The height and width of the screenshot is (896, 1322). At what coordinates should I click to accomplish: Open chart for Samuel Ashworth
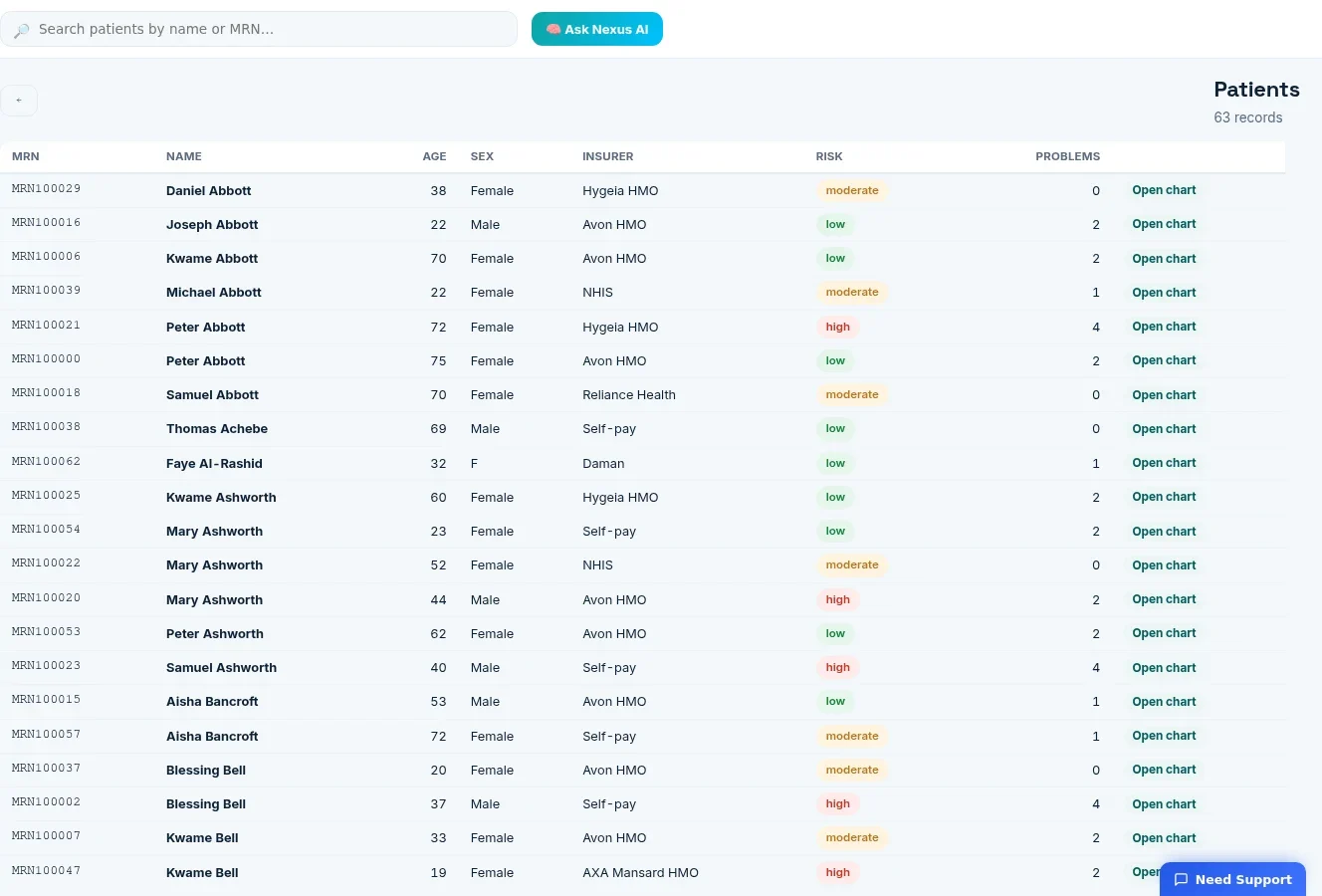click(1164, 668)
